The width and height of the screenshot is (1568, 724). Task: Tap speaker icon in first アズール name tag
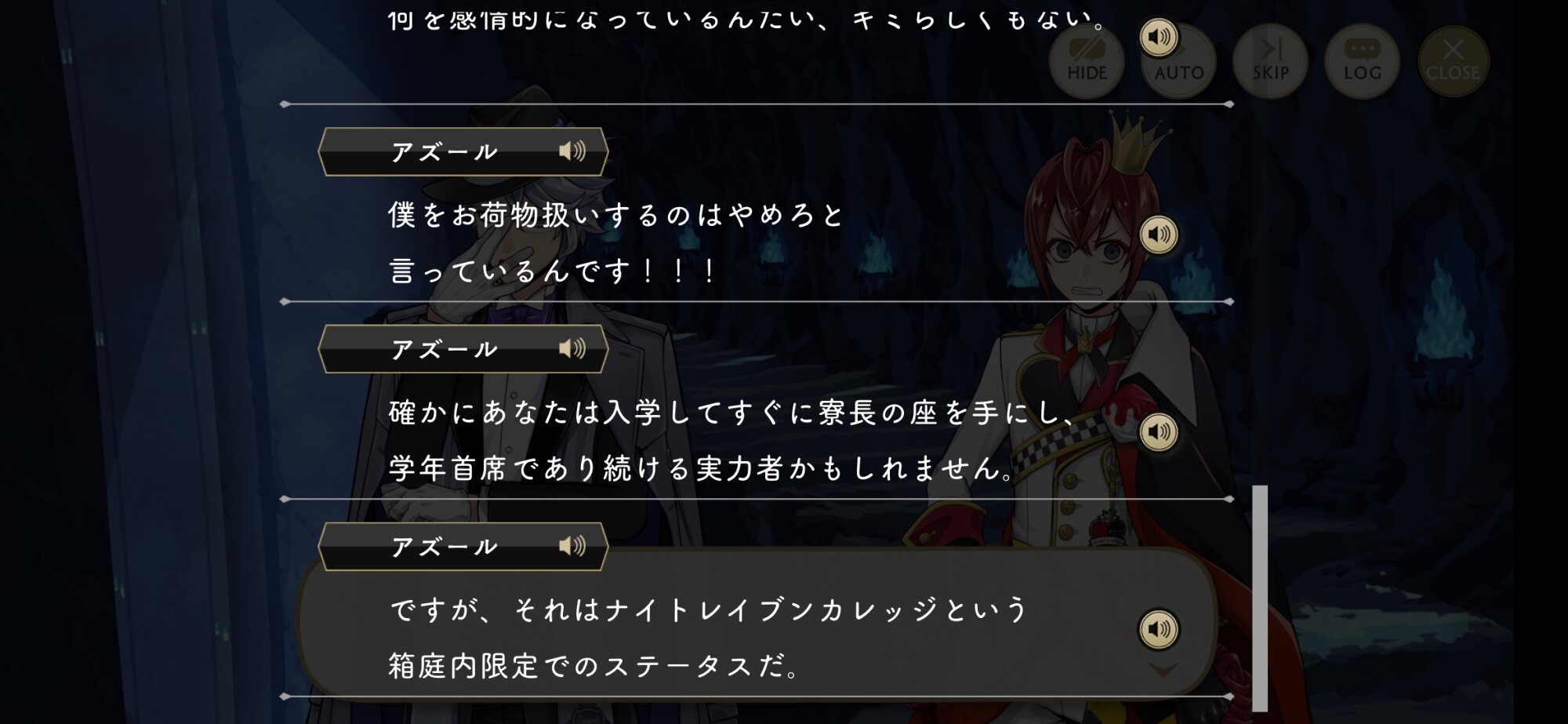pyautogui.click(x=572, y=151)
